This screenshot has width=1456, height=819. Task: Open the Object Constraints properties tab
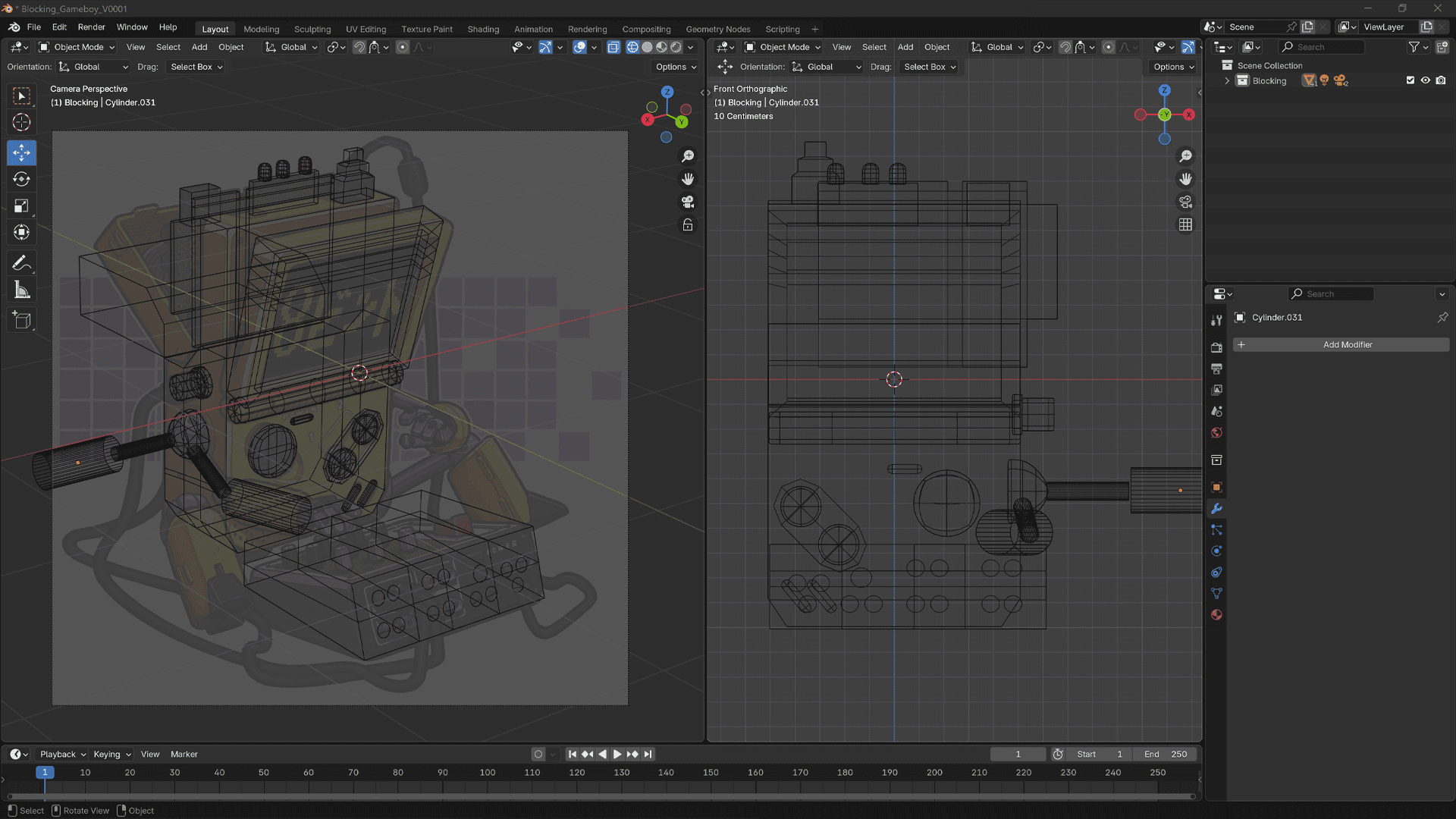[1216, 573]
